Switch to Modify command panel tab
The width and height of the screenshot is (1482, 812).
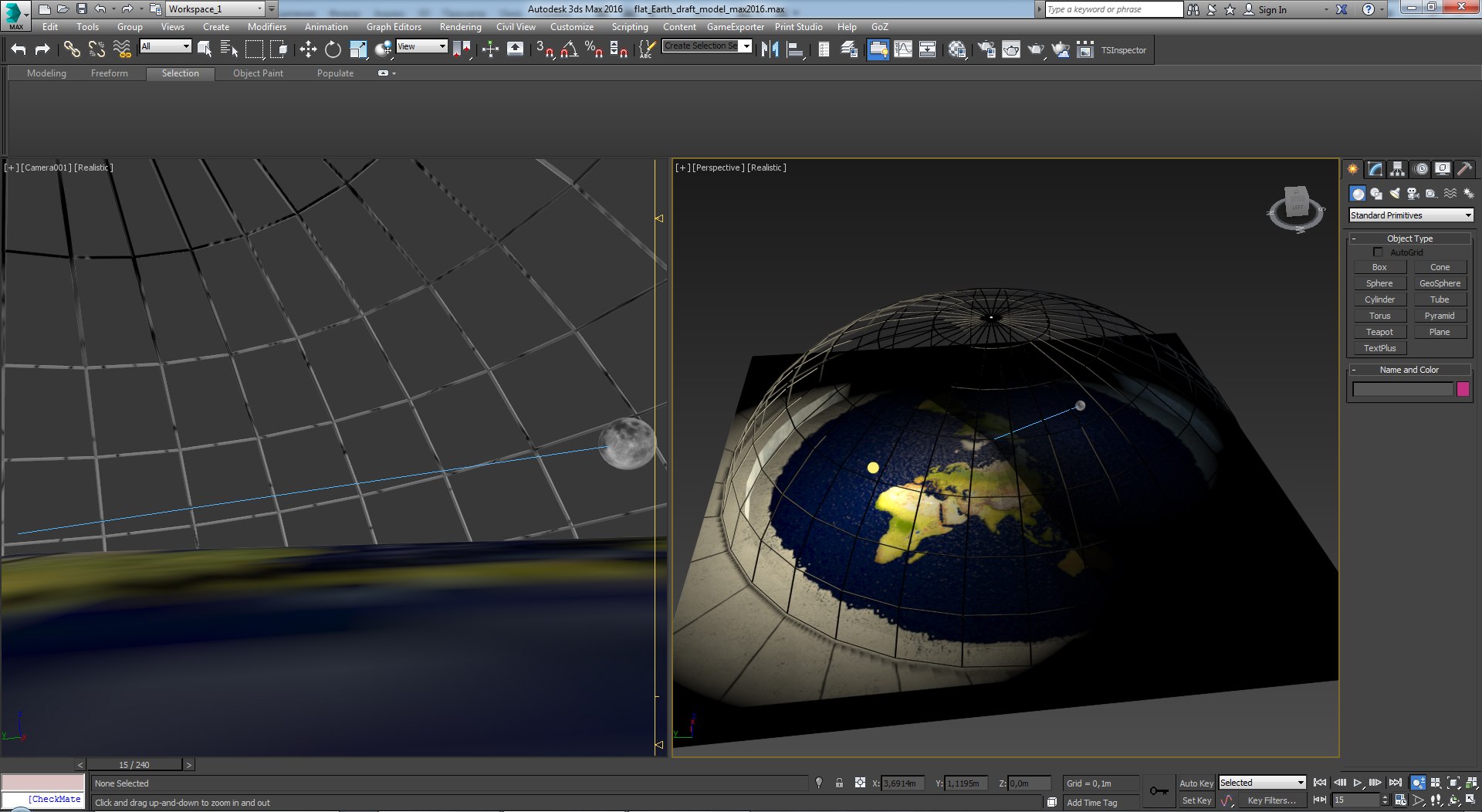[x=1375, y=169]
